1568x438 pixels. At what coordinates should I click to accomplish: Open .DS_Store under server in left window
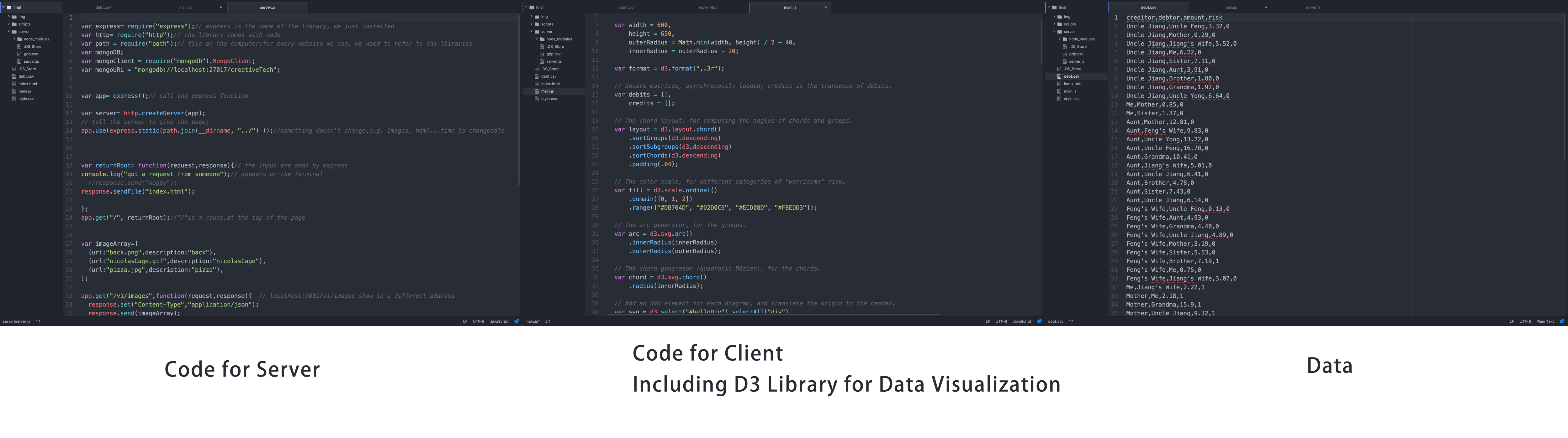click(33, 47)
